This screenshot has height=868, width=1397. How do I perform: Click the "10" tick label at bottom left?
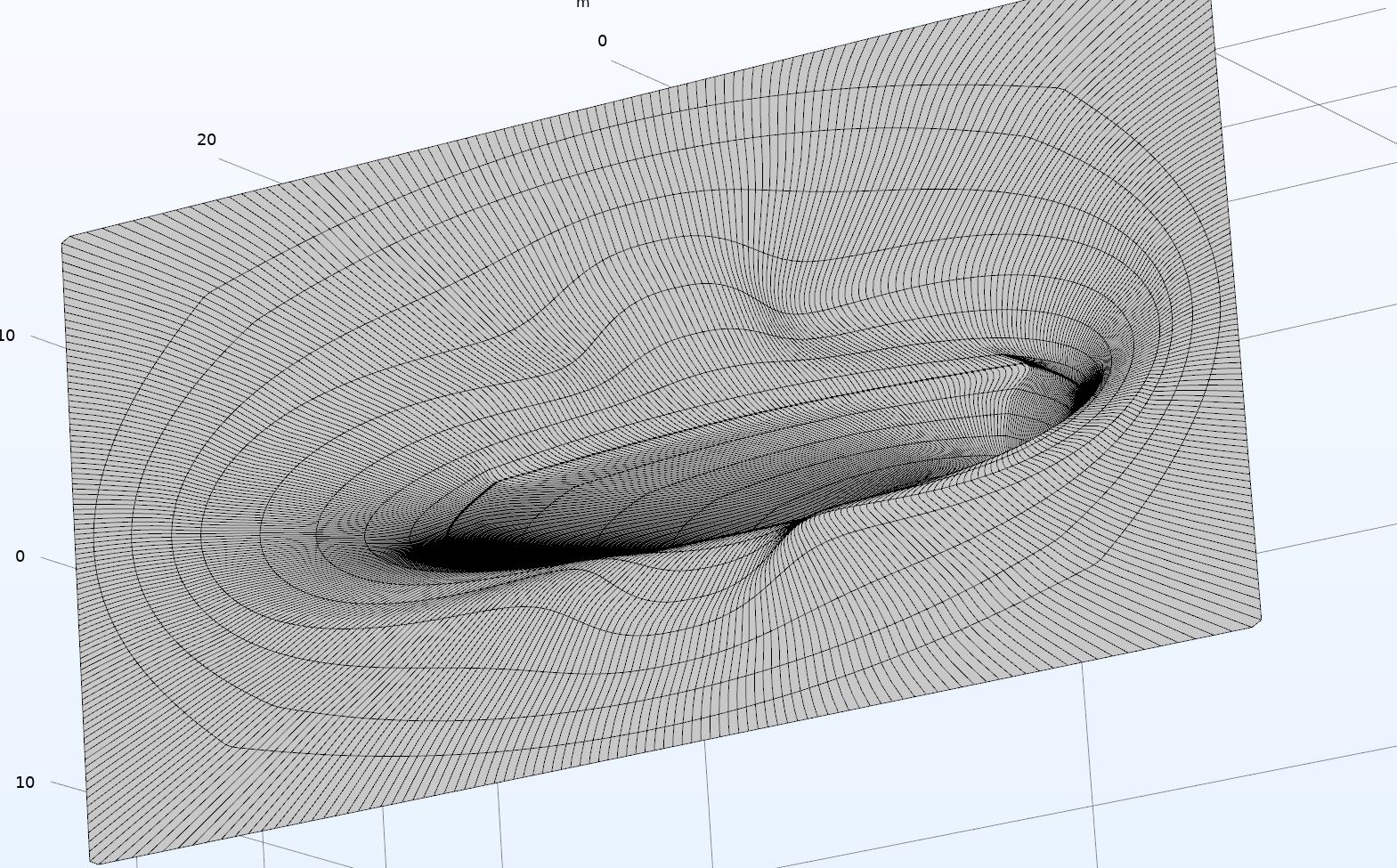click(25, 783)
